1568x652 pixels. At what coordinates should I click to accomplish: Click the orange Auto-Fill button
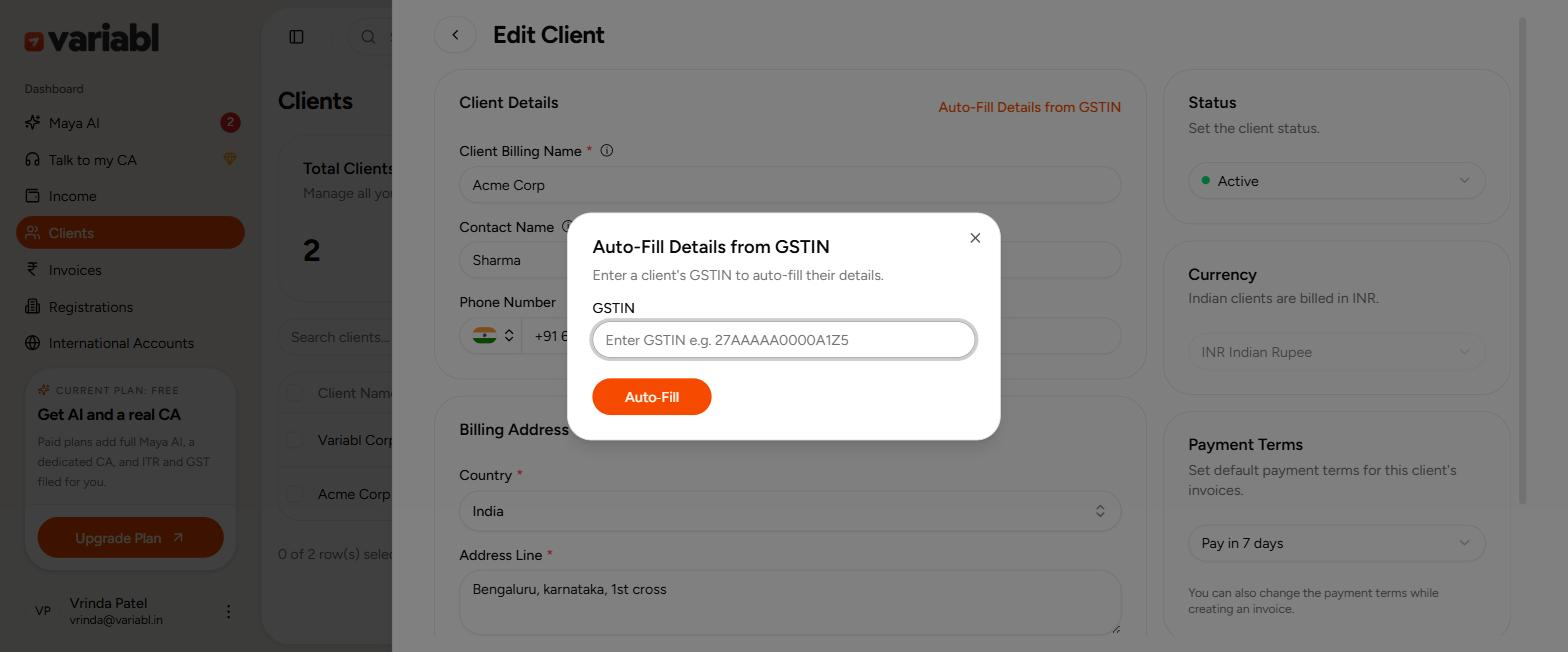[652, 397]
